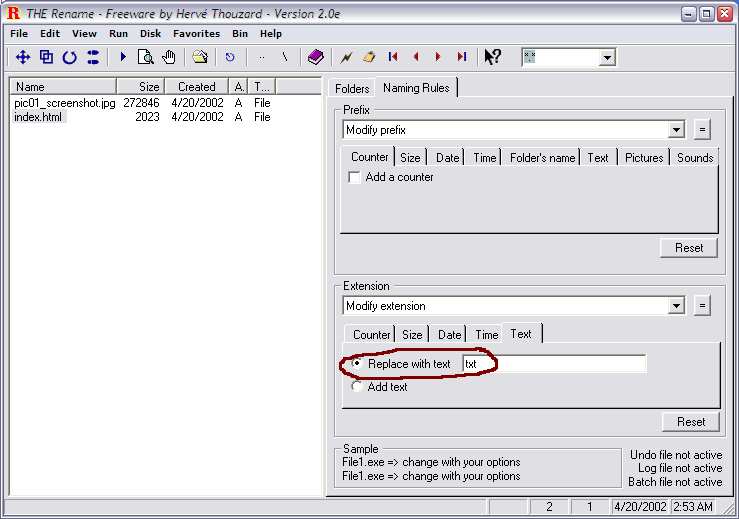Viewport: 739px width, 519px height.
Task: Enable the Add a counter checkbox
Action: coord(354,177)
